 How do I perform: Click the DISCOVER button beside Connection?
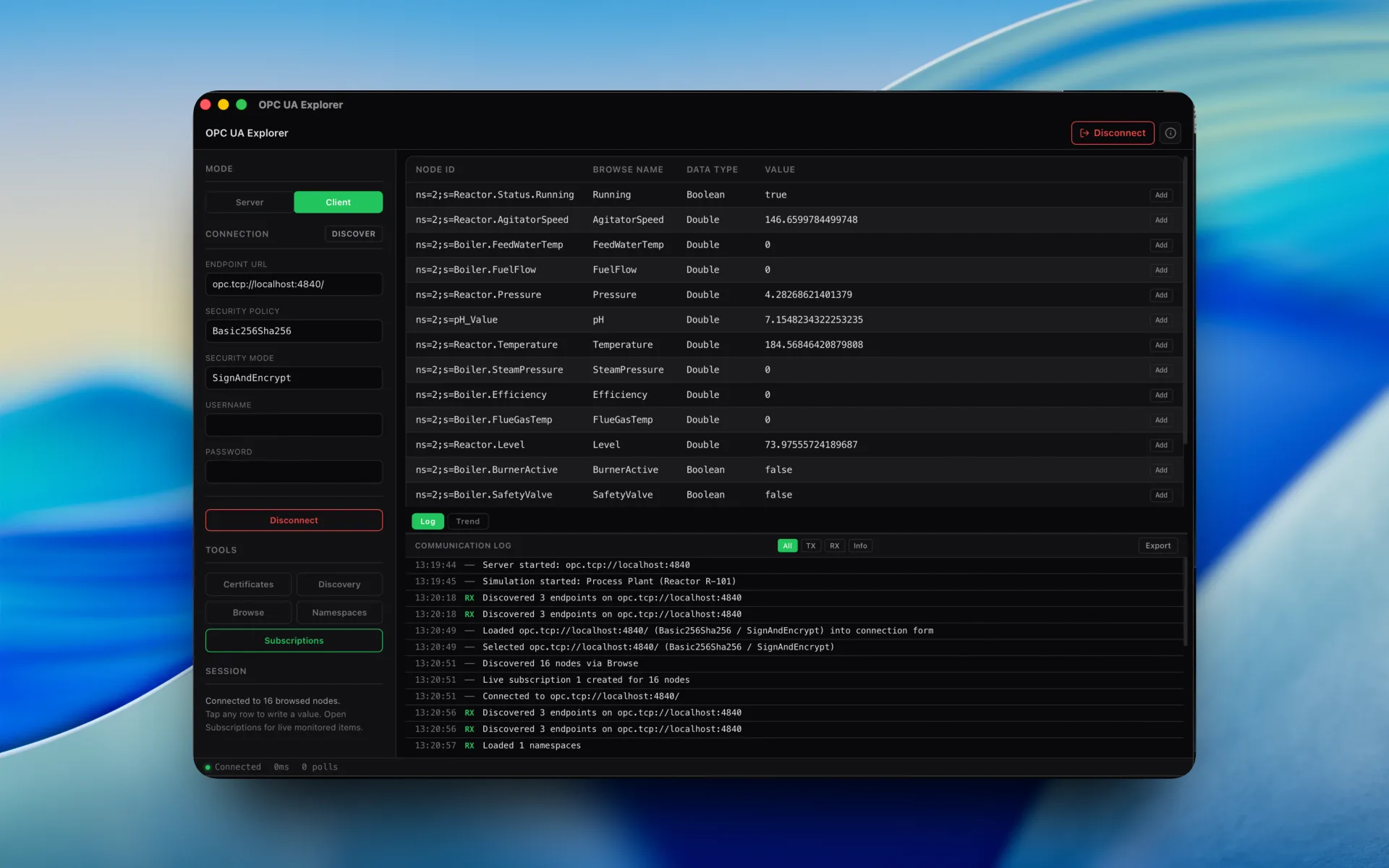pos(353,234)
